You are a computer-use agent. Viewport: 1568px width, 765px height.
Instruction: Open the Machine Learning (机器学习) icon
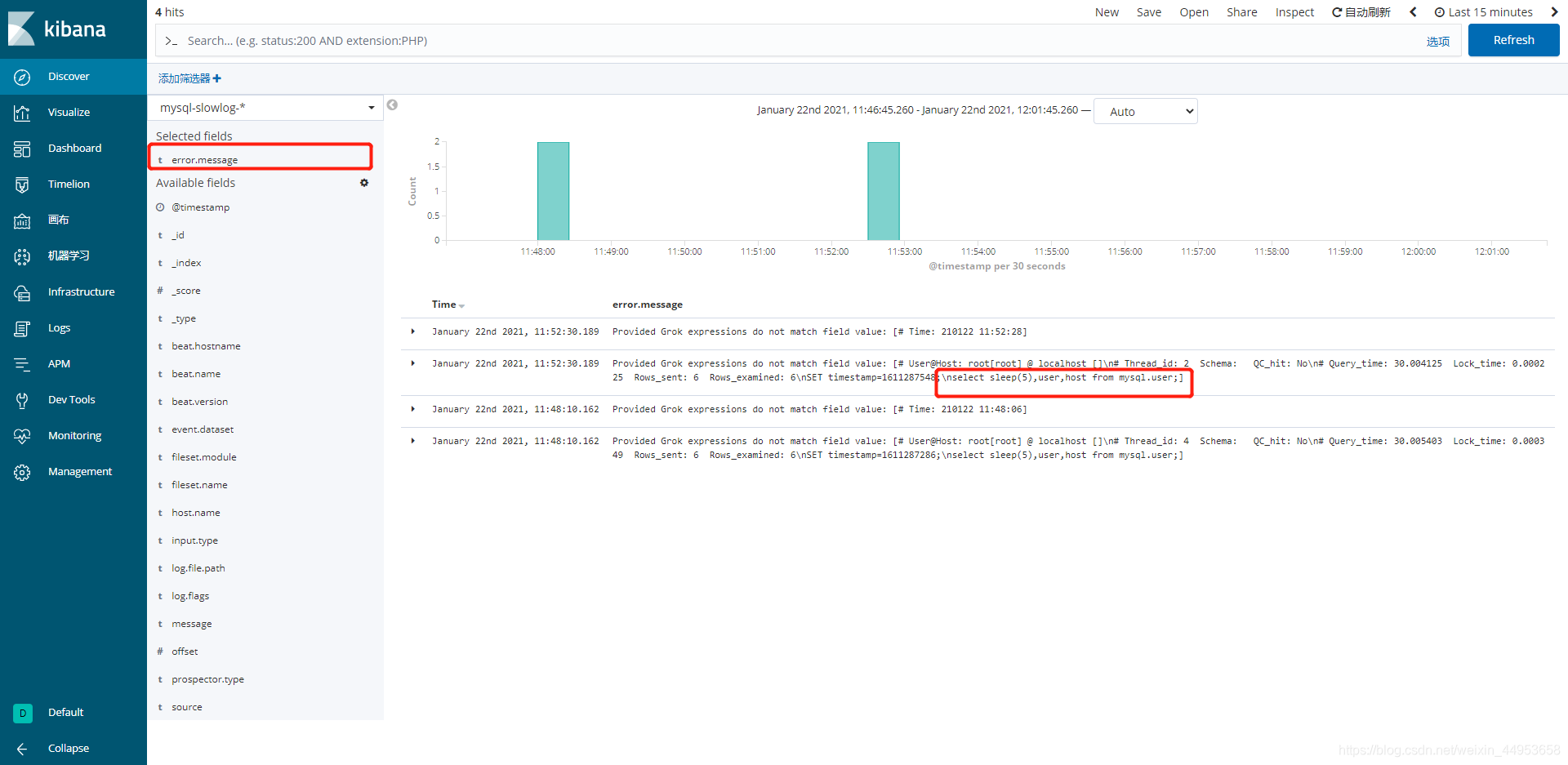22,256
